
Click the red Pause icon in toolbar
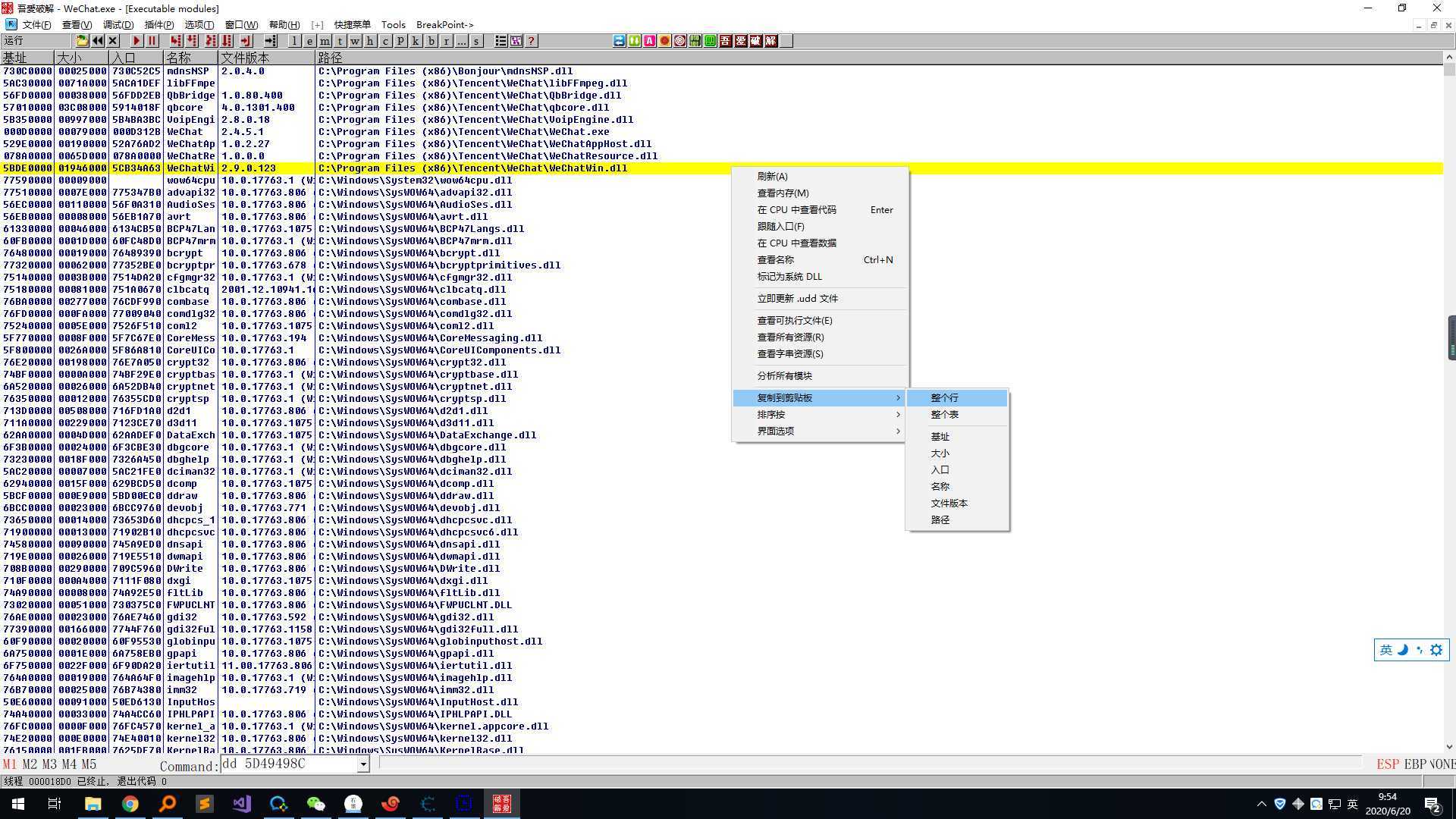(152, 41)
